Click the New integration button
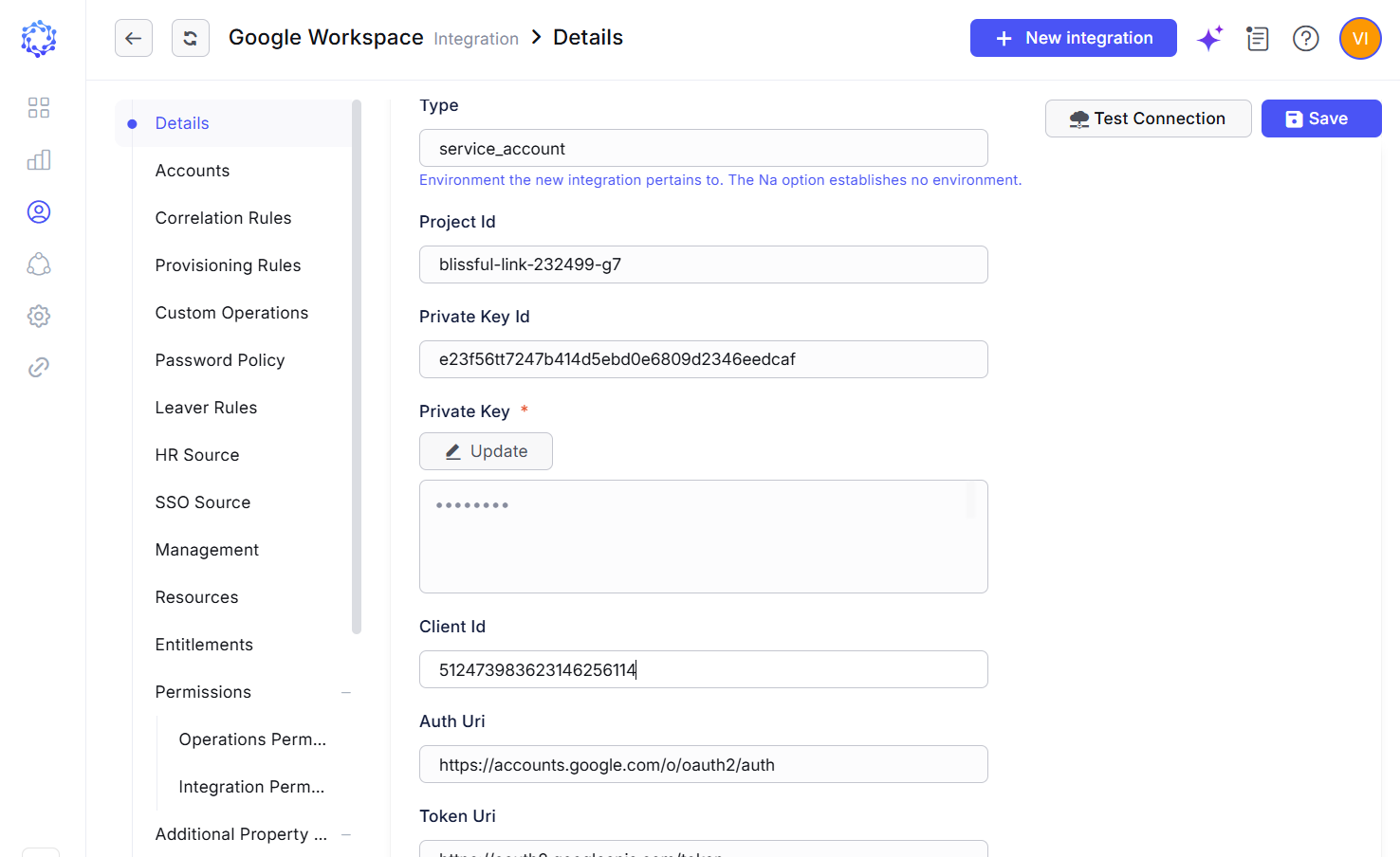 tap(1074, 38)
